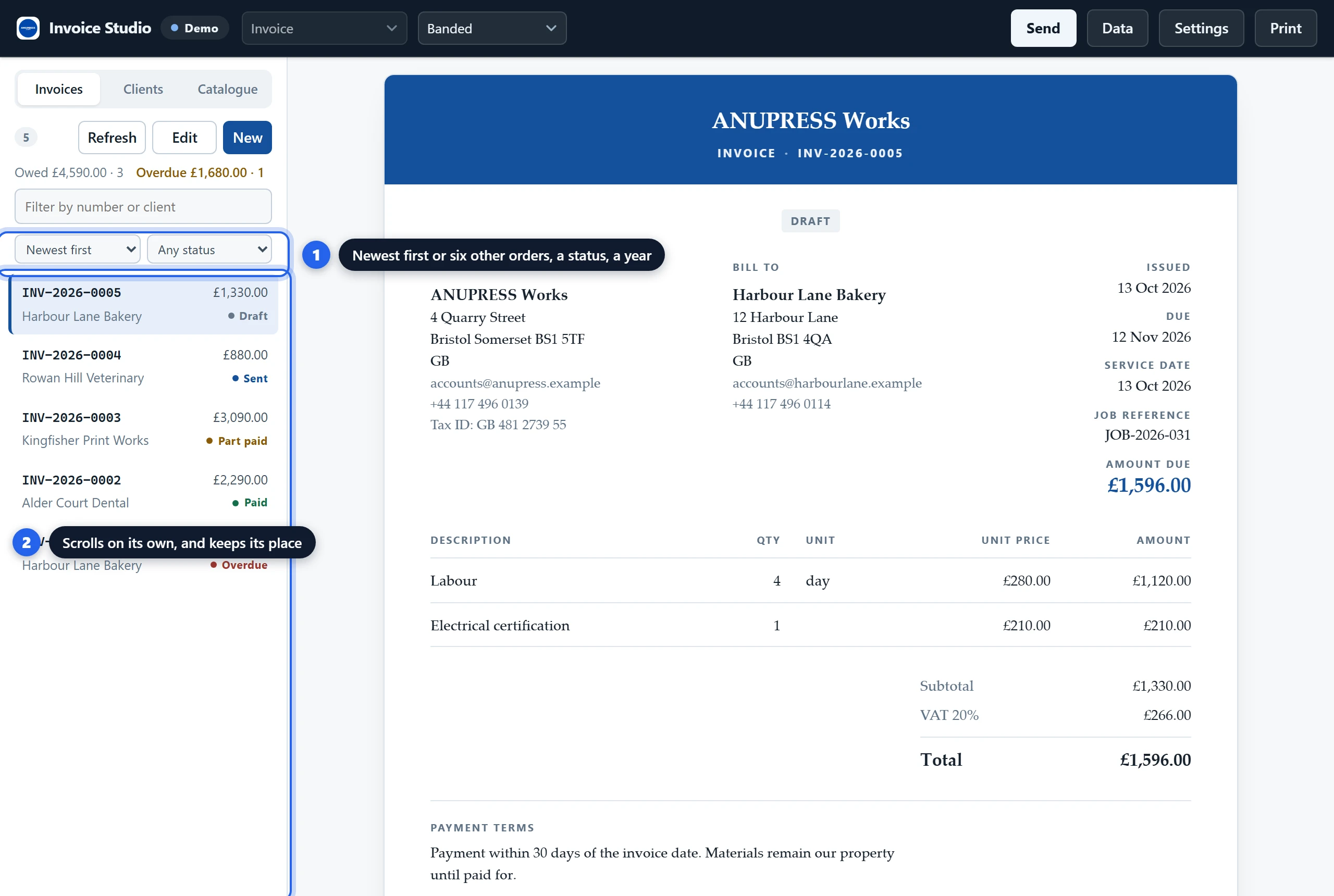The width and height of the screenshot is (1334, 896).
Task: Click the invoice count badge 5
Action: click(26, 138)
